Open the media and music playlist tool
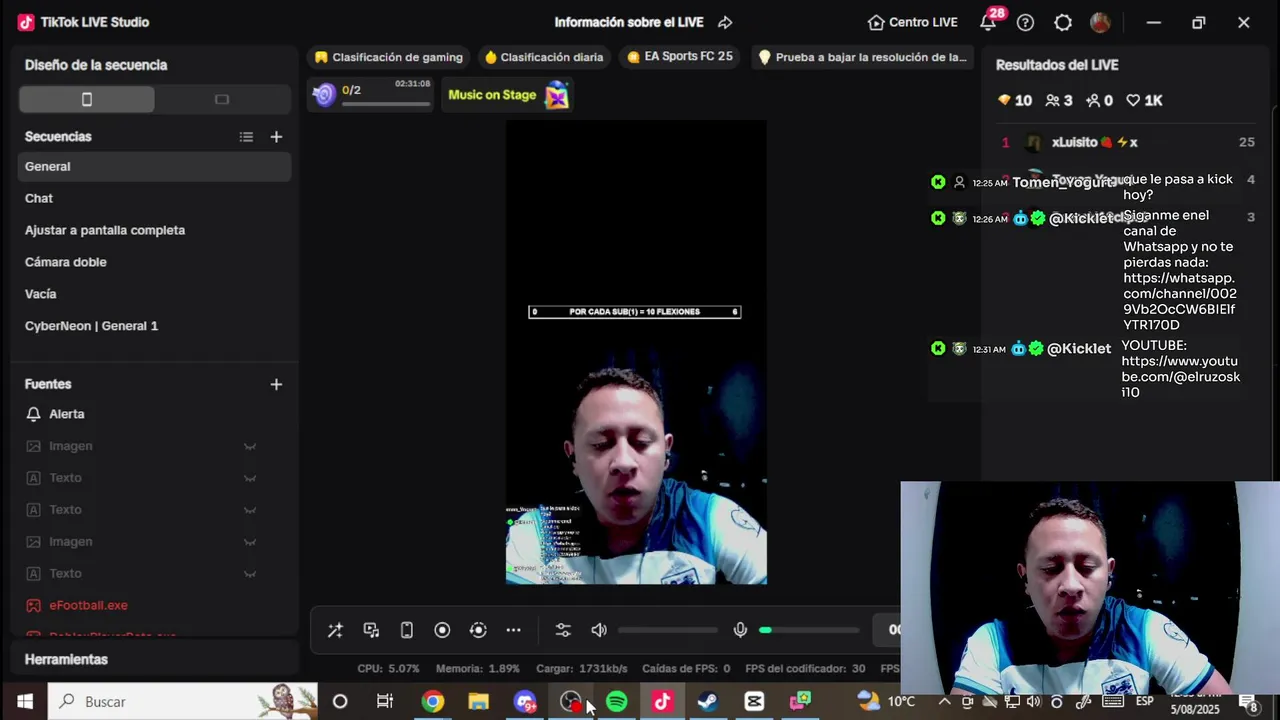 click(x=371, y=630)
